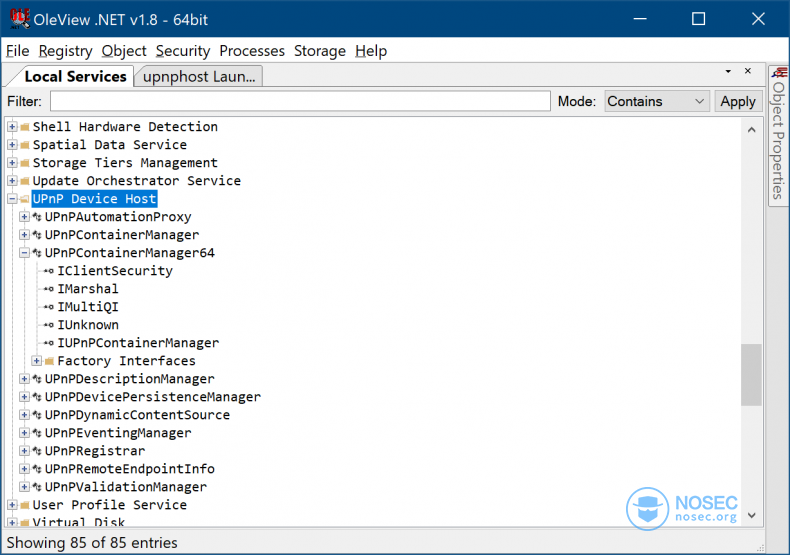Click the UPnPRegistrar class icon
Screen dimensions: 790x555
pyautogui.click(x=37, y=451)
